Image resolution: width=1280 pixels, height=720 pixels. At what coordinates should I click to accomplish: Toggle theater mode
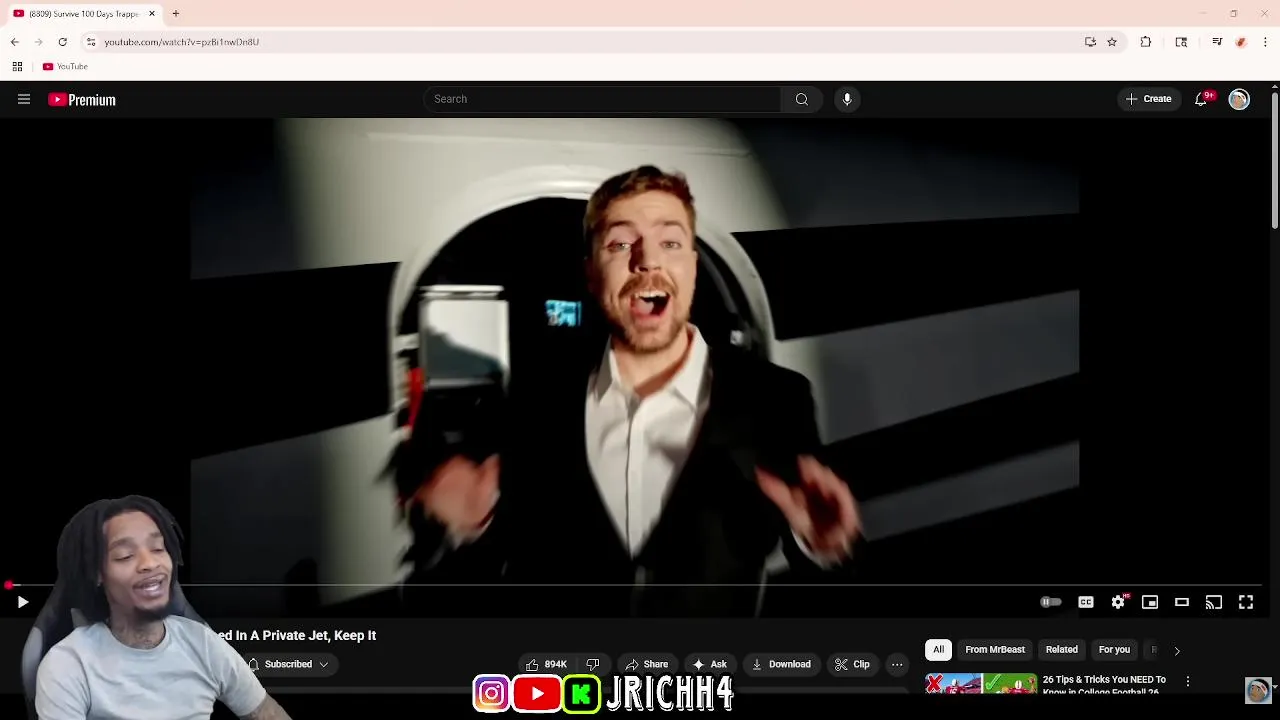(1182, 602)
